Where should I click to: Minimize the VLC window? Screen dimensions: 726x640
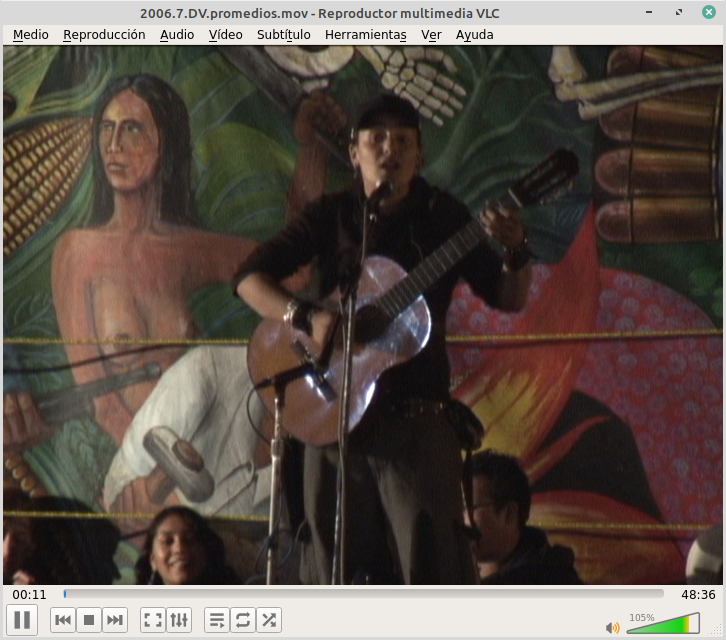pyautogui.click(x=649, y=12)
